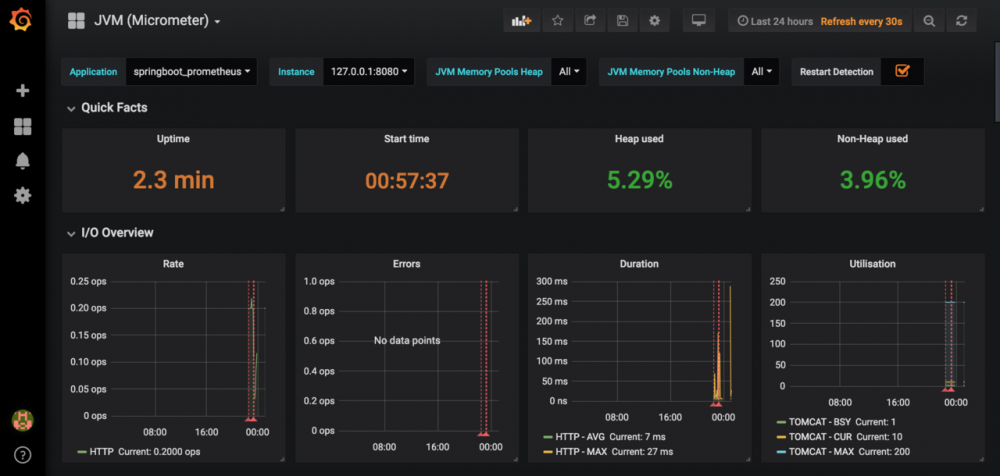Star this dashboard as favorite
1000x476 pixels.
click(x=558, y=21)
